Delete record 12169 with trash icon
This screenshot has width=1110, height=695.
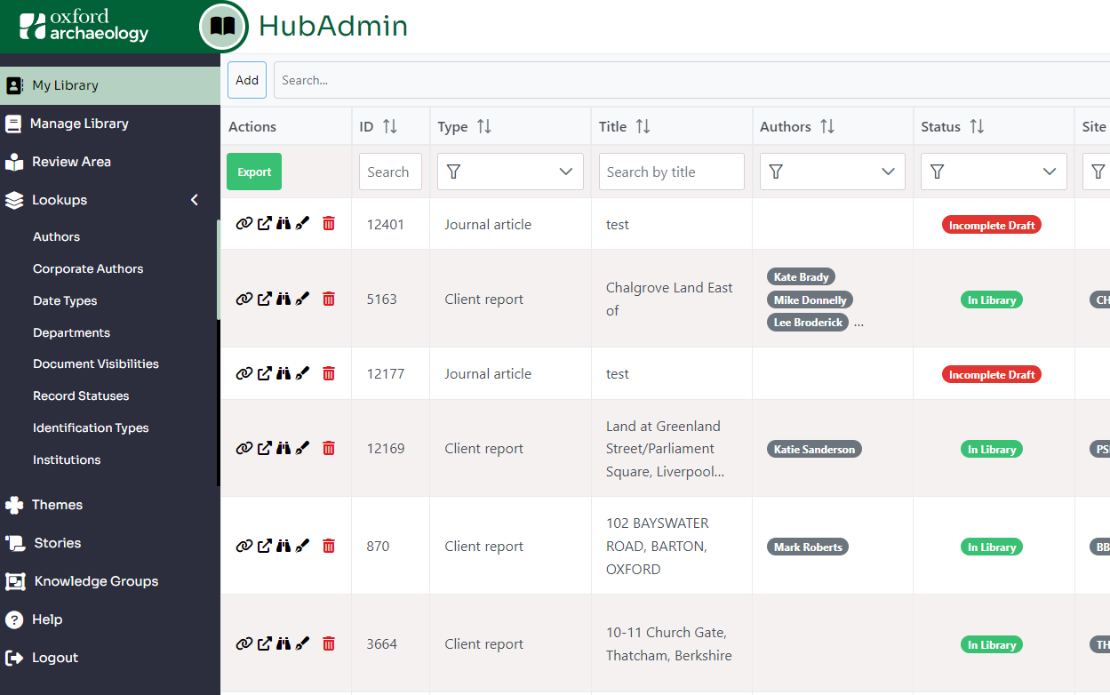tap(328, 448)
